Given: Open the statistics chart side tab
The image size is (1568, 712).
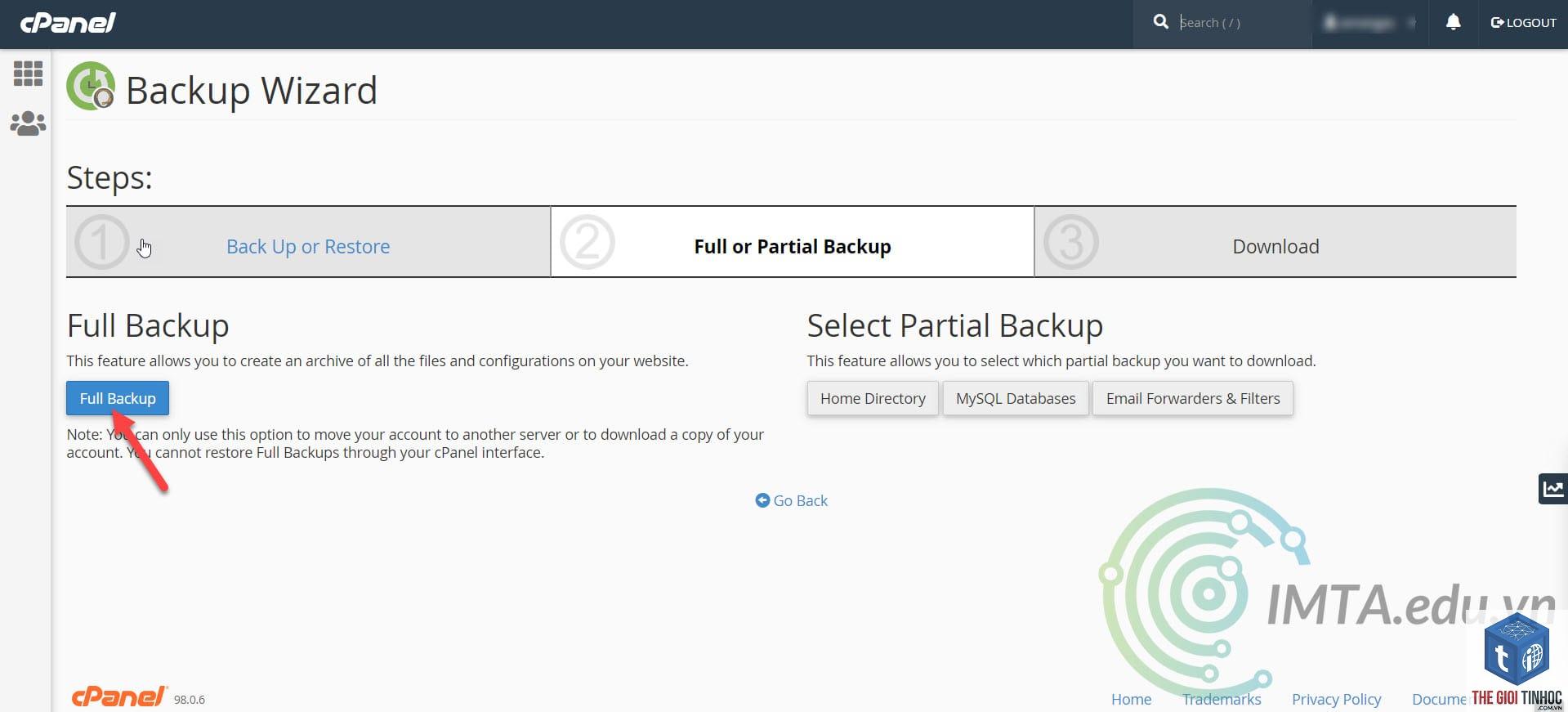Looking at the screenshot, I should [x=1552, y=489].
